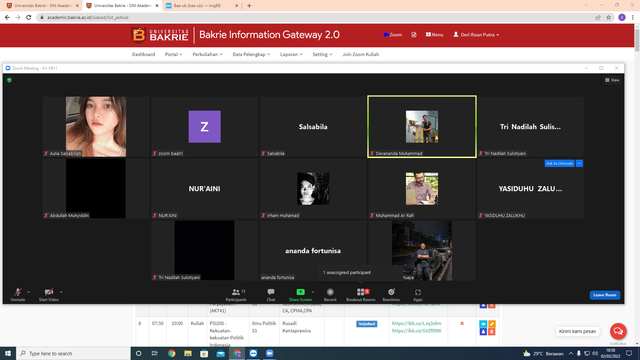Bookmark this page with star icon
640x360 pixels.
click(609, 17)
